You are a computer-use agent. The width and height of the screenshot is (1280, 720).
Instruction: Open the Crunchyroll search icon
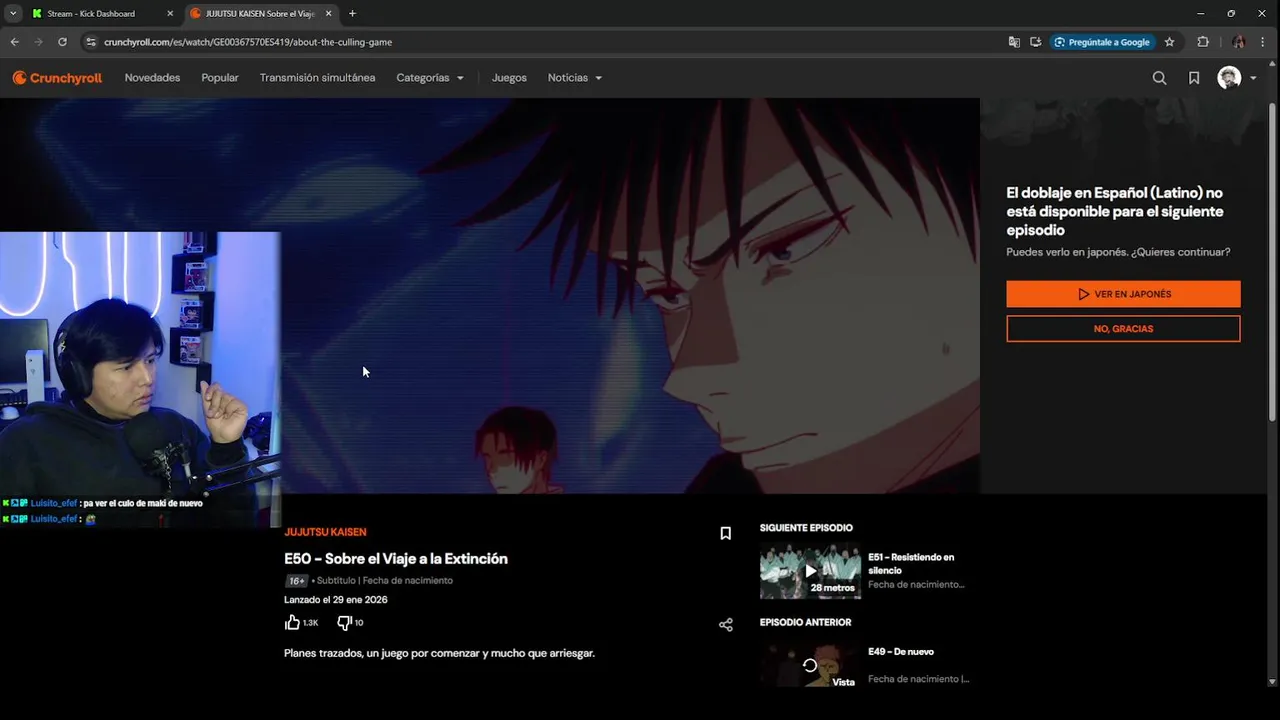coord(1159,78)
